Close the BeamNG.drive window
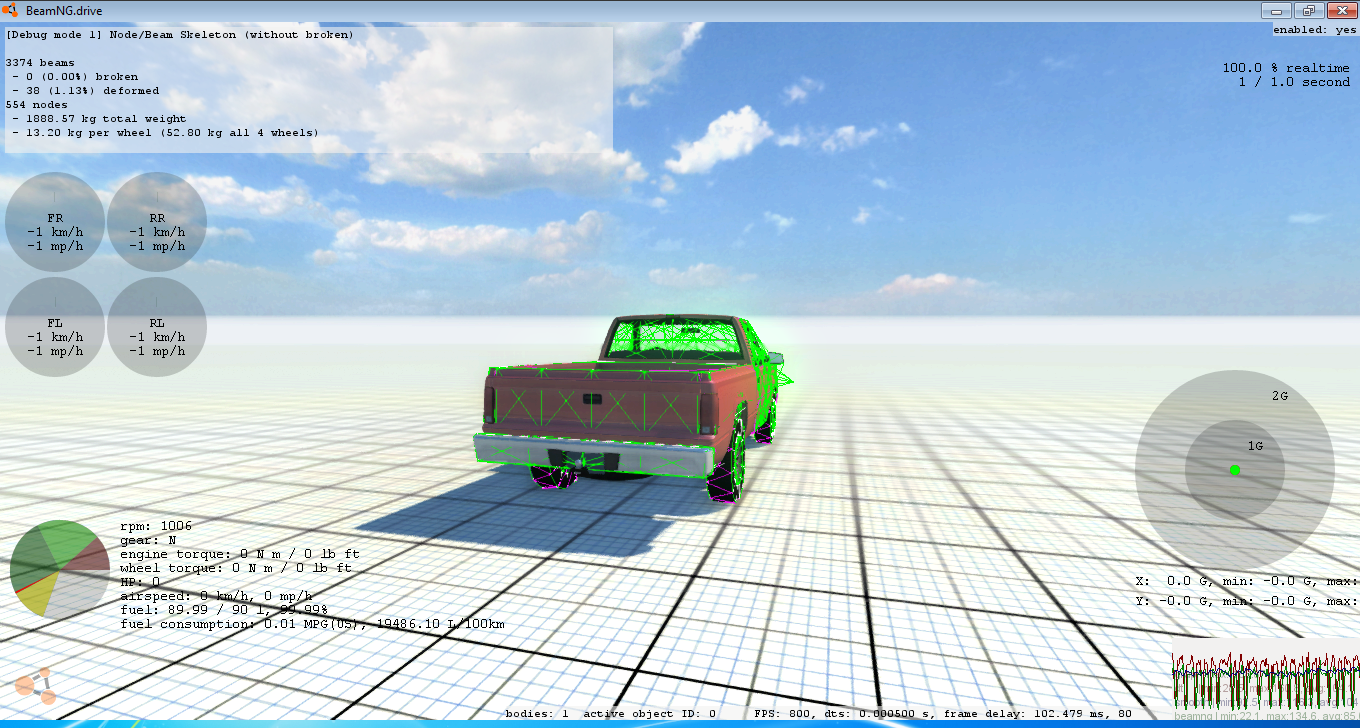Viewport: 1360px width, 728px height. click(x=1340, y=10)
